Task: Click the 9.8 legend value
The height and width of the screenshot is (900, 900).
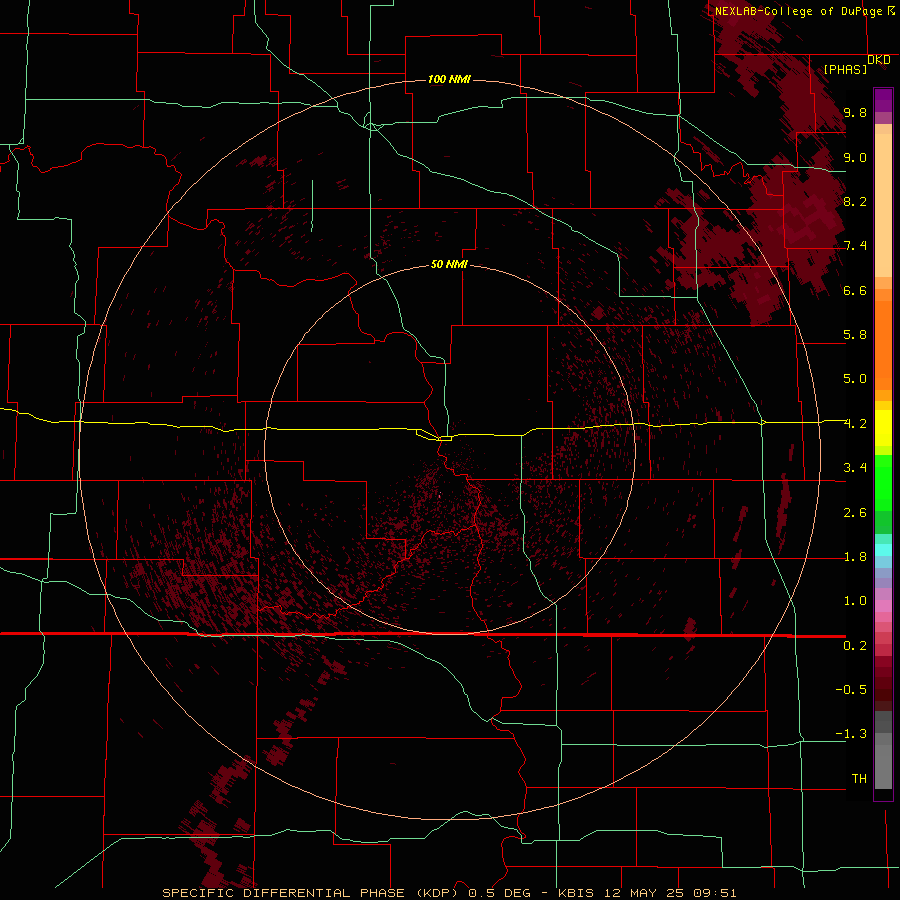Action: [855, 112]
